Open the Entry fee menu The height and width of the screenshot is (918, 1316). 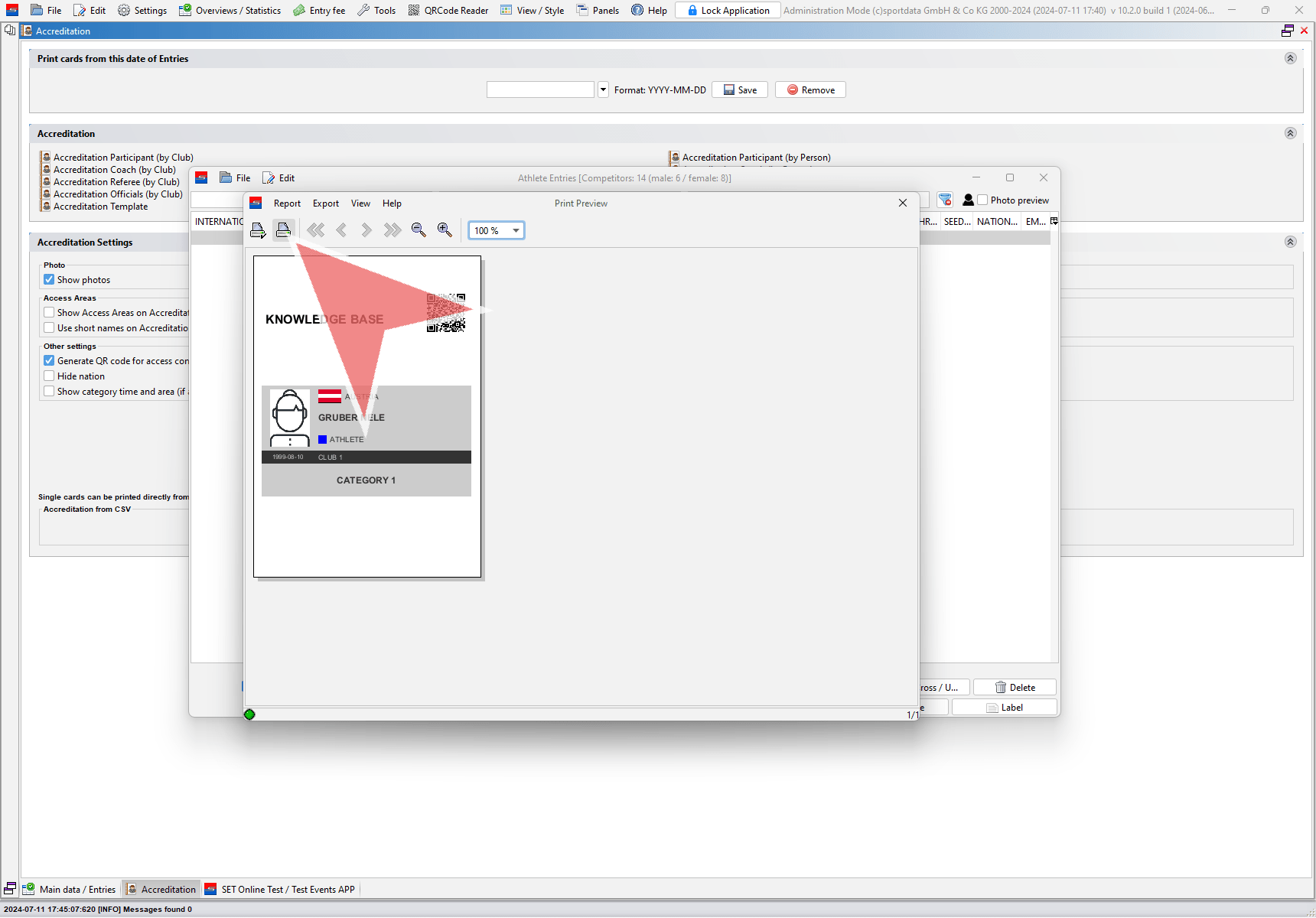(x=320, y=11)
